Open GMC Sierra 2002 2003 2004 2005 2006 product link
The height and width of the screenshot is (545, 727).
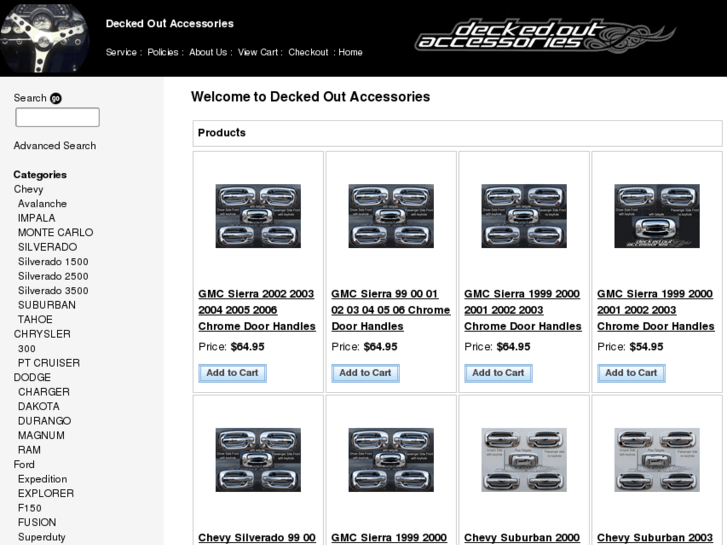pos(257,310)
